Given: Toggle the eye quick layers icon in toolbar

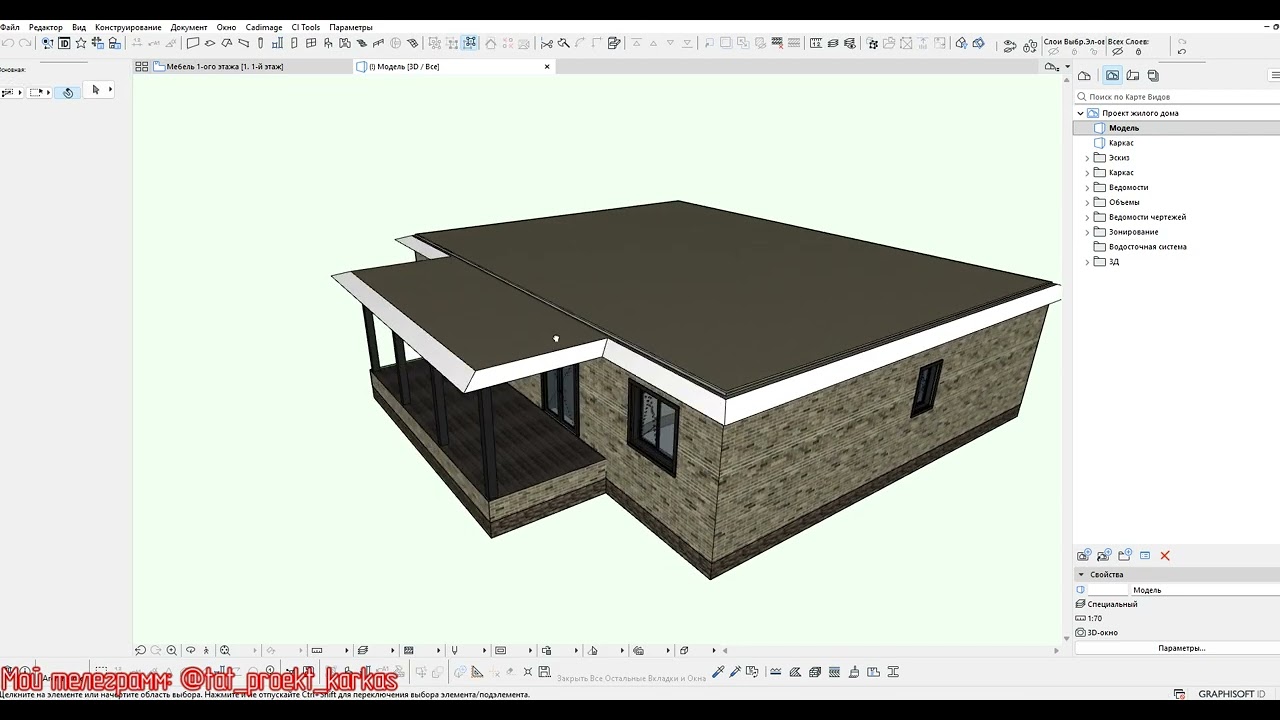Looking at the screenshot, I should (x=1010, y=45).
